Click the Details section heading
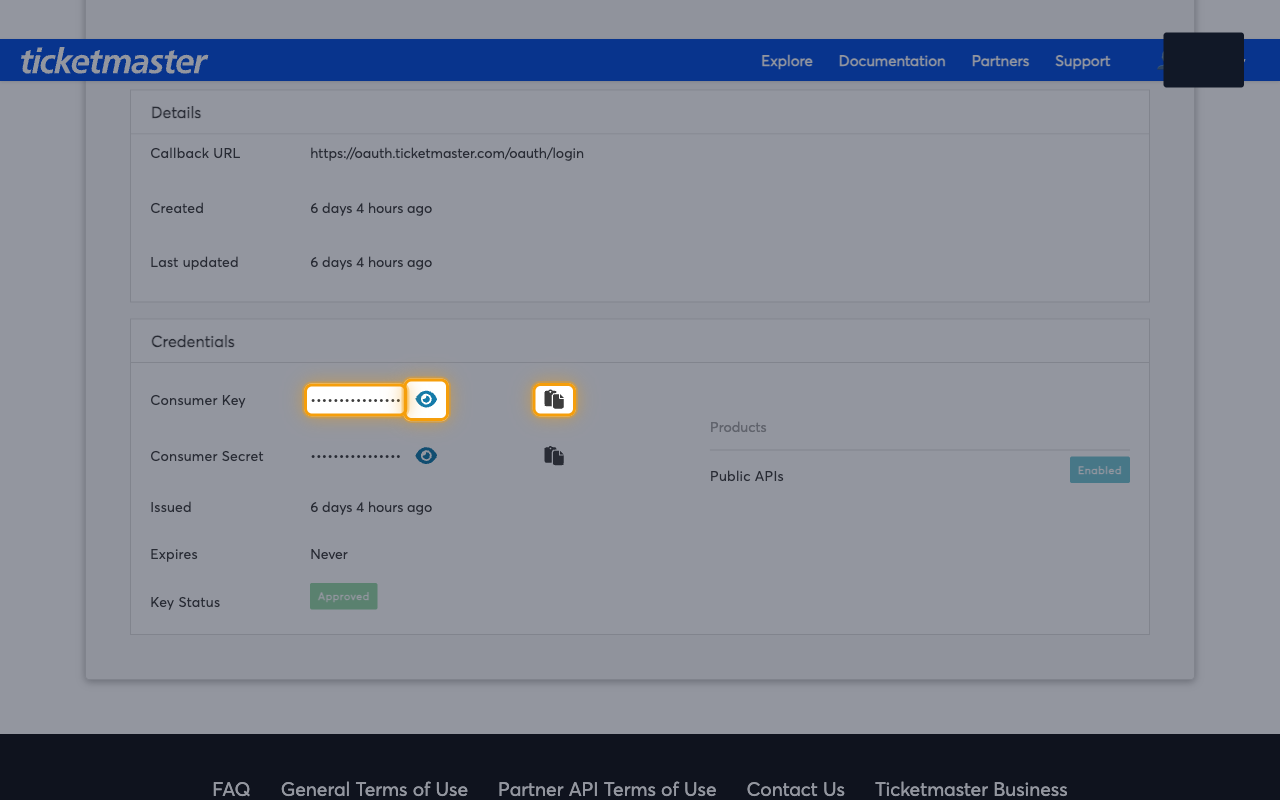The image size is (1280, 800). tap(176, 112)
